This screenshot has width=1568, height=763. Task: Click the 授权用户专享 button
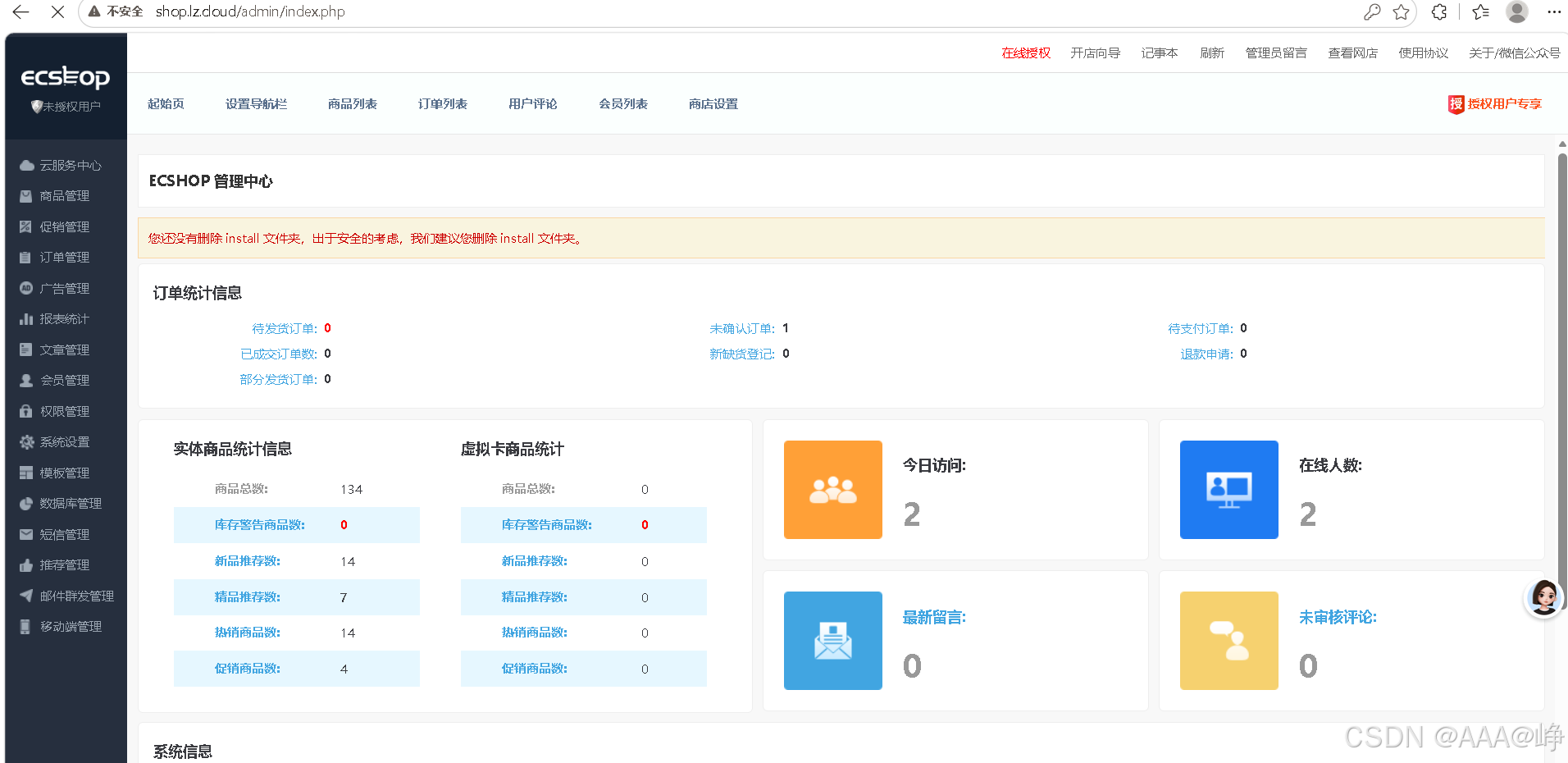tap(1495, 104)
